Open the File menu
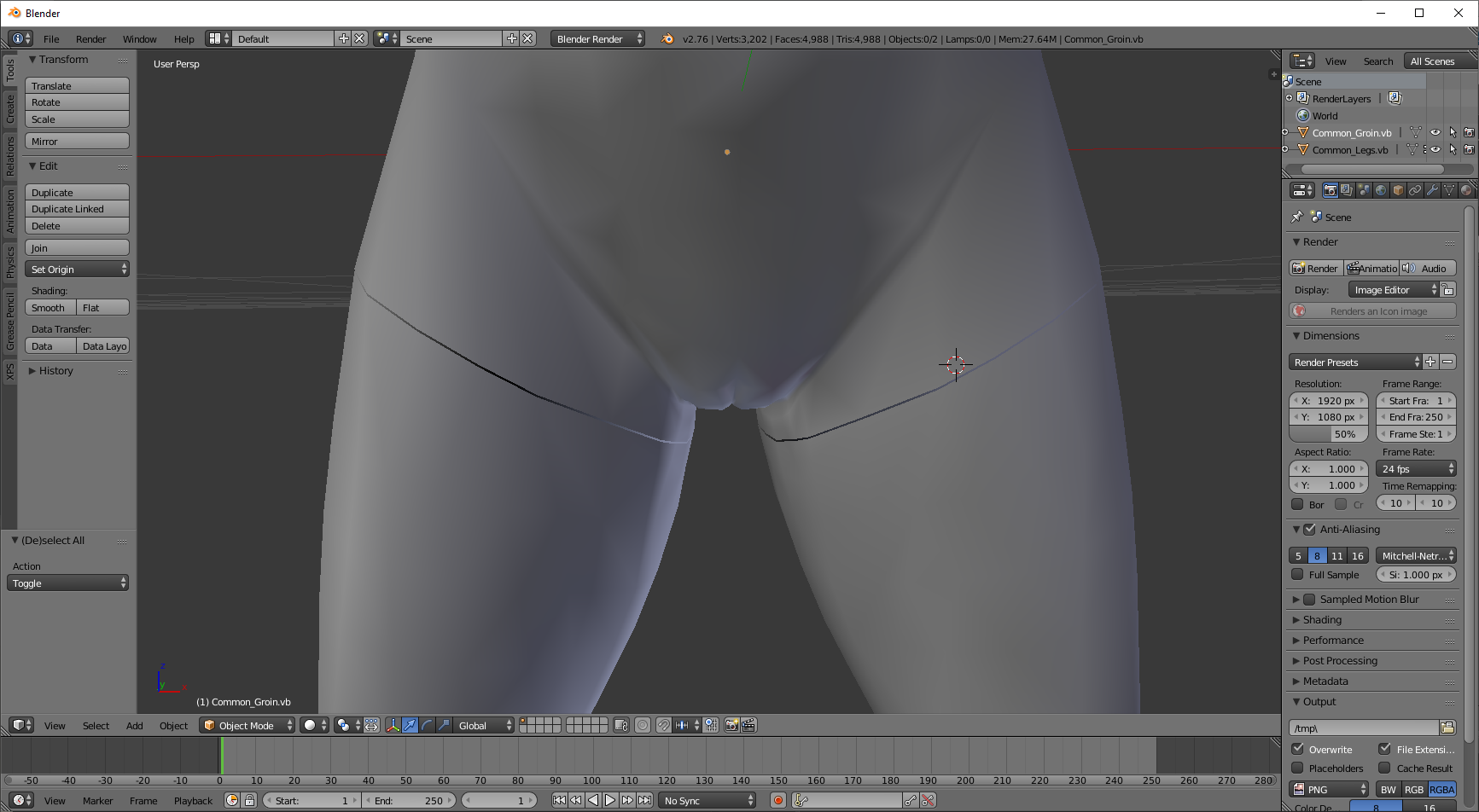 coord(51,39)
